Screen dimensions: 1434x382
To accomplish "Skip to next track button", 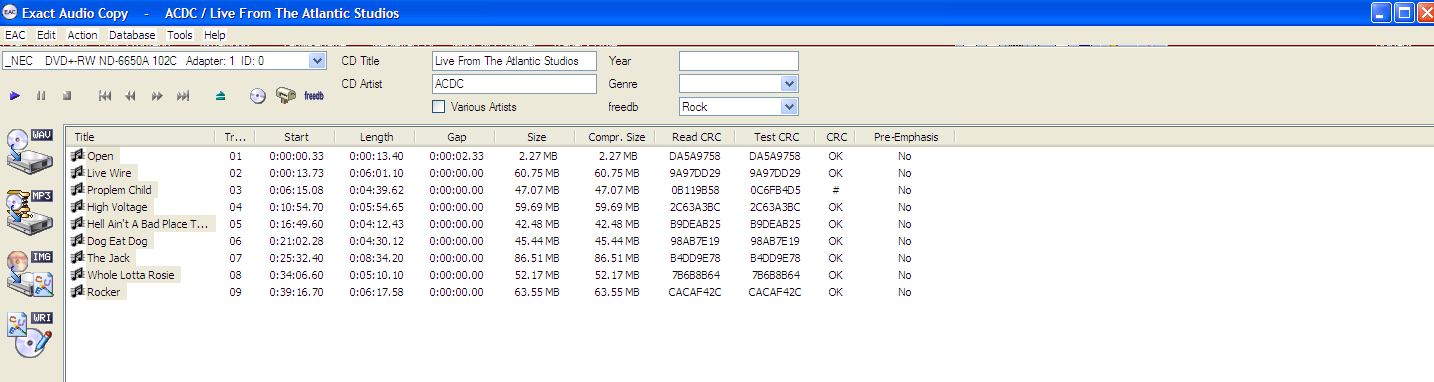I will point(183,96).
